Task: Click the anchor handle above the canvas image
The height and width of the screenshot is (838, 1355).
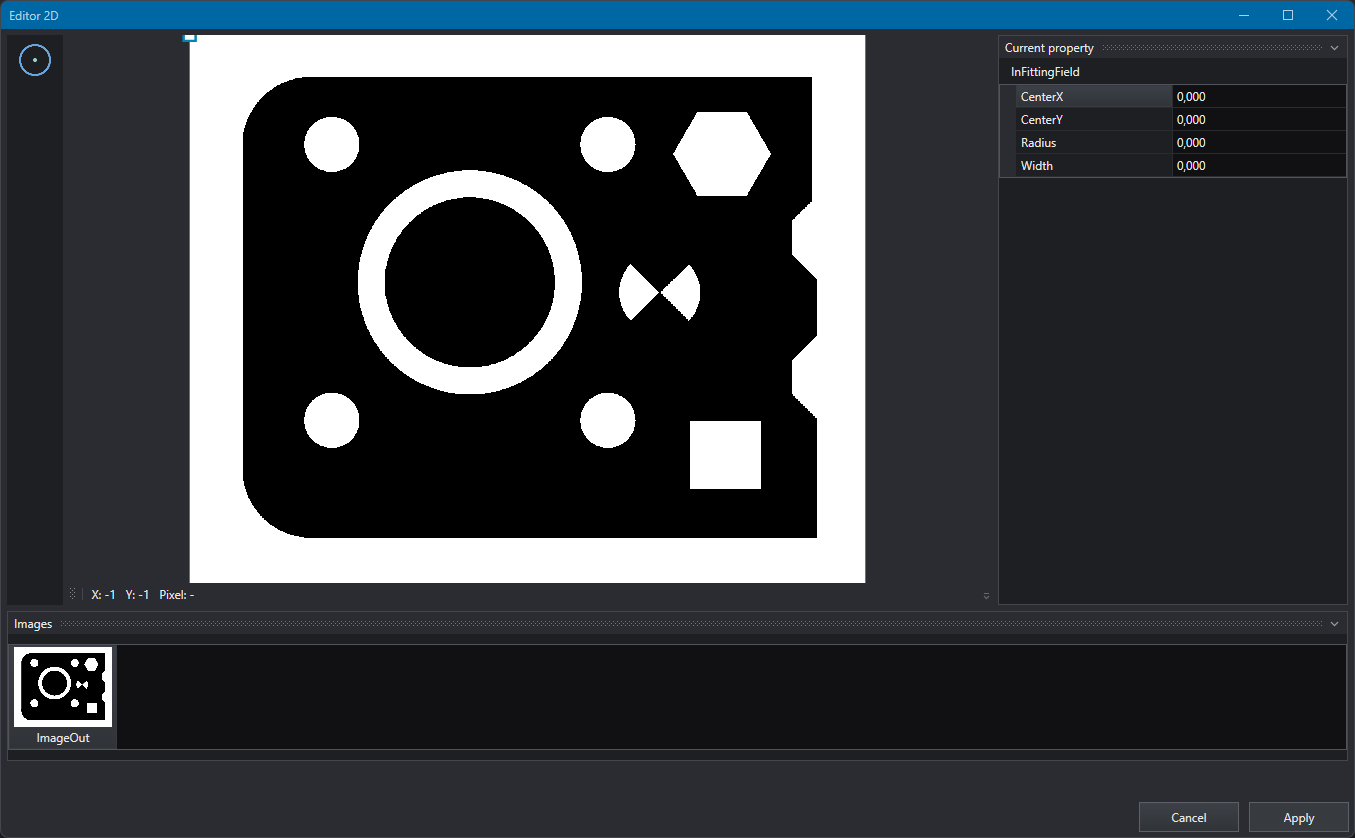Action: [190, 37]
